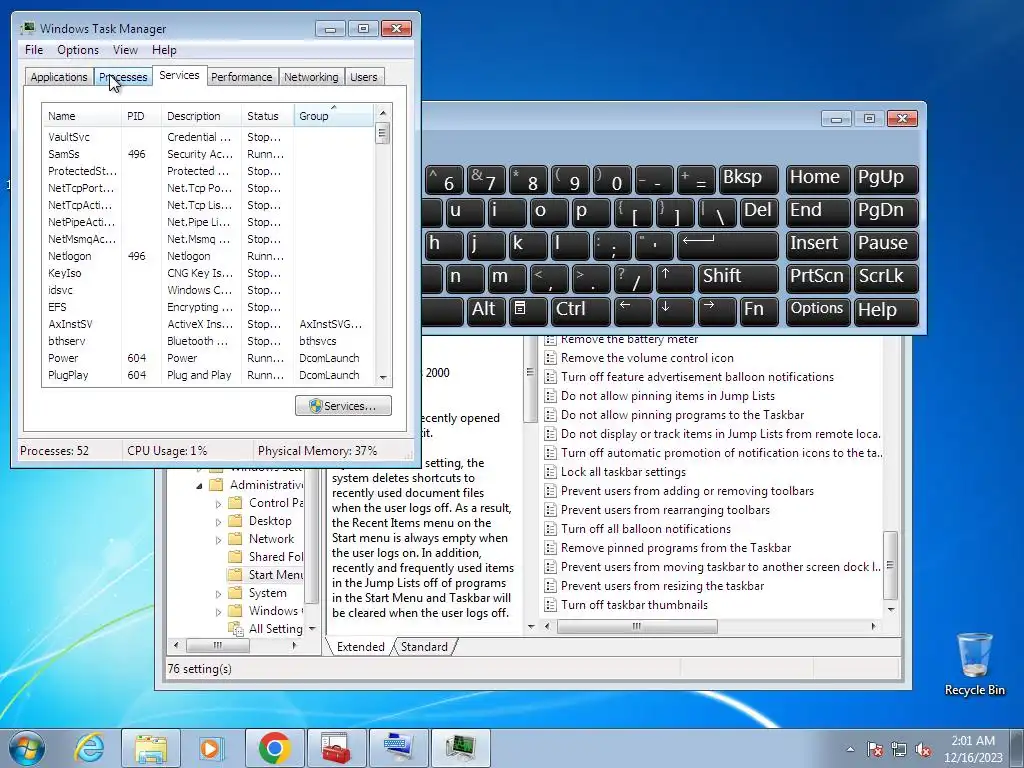Tap the up arrow key on keyboard

675,278
